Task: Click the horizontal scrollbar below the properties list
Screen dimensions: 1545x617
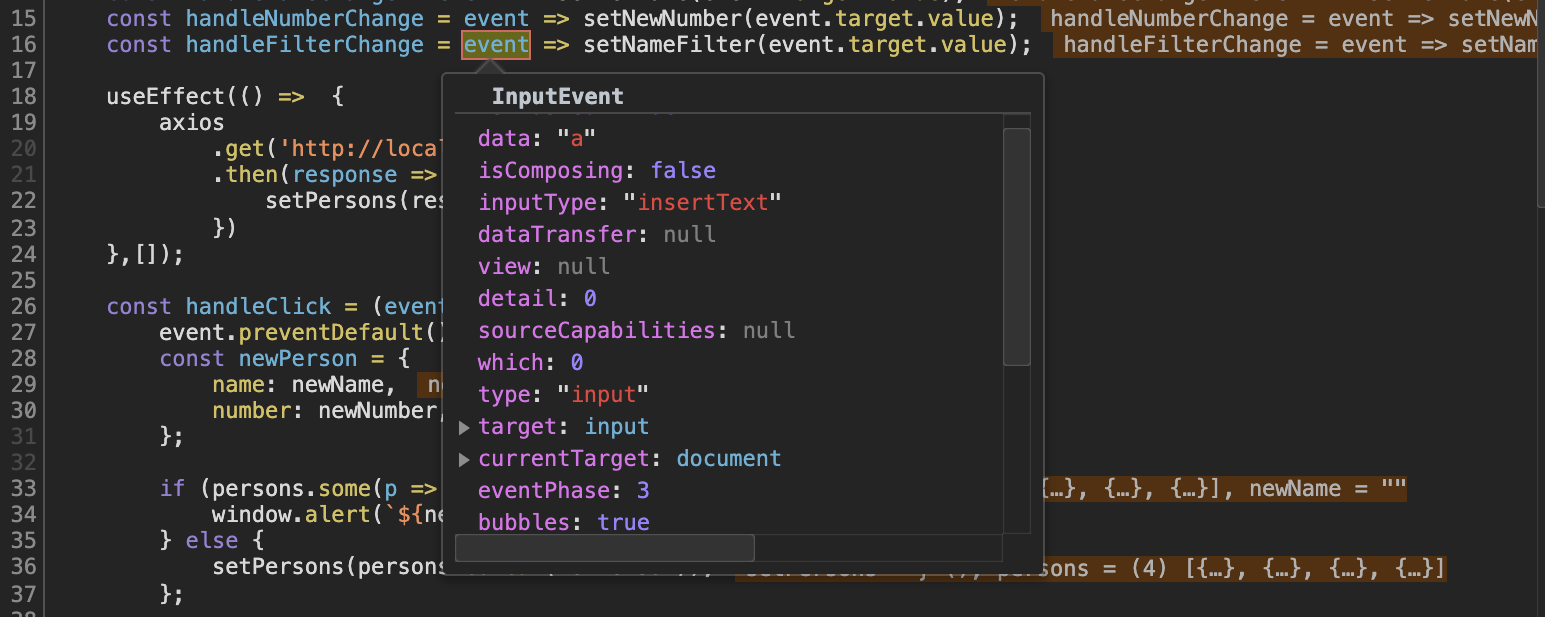Action: click(x=604, y=547)
